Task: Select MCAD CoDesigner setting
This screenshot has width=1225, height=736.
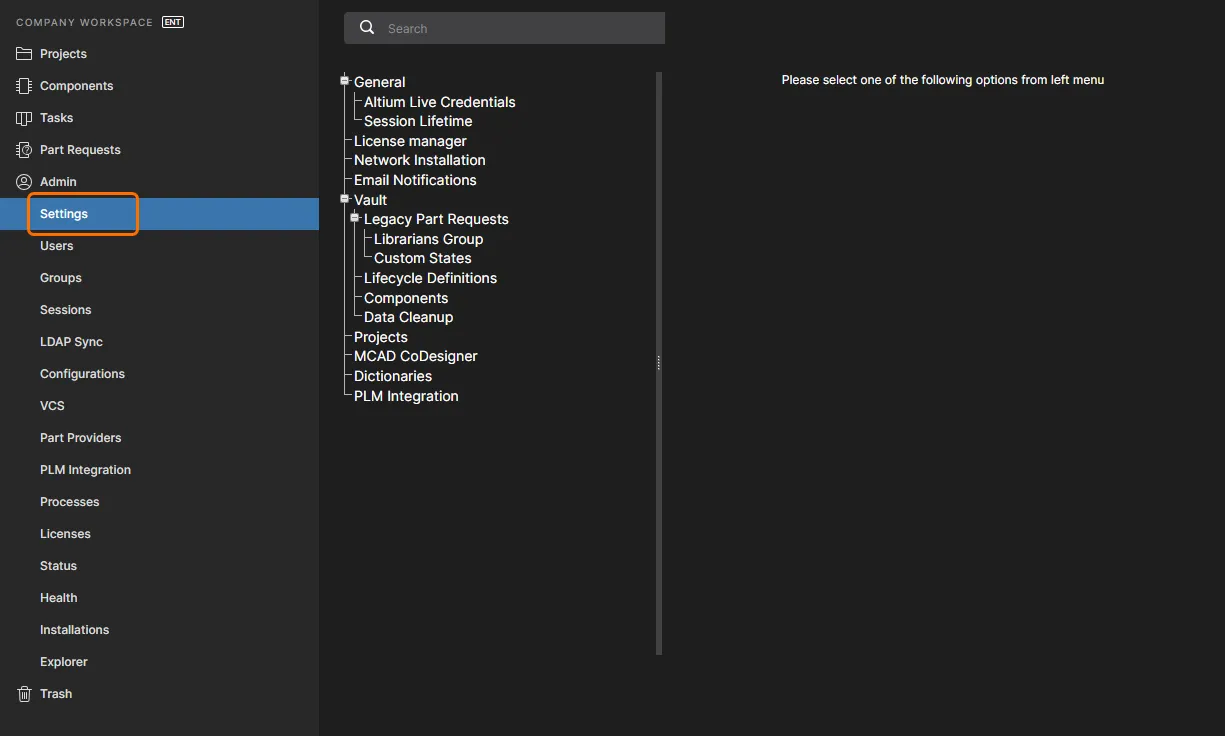Action: [x=416, y=356]
